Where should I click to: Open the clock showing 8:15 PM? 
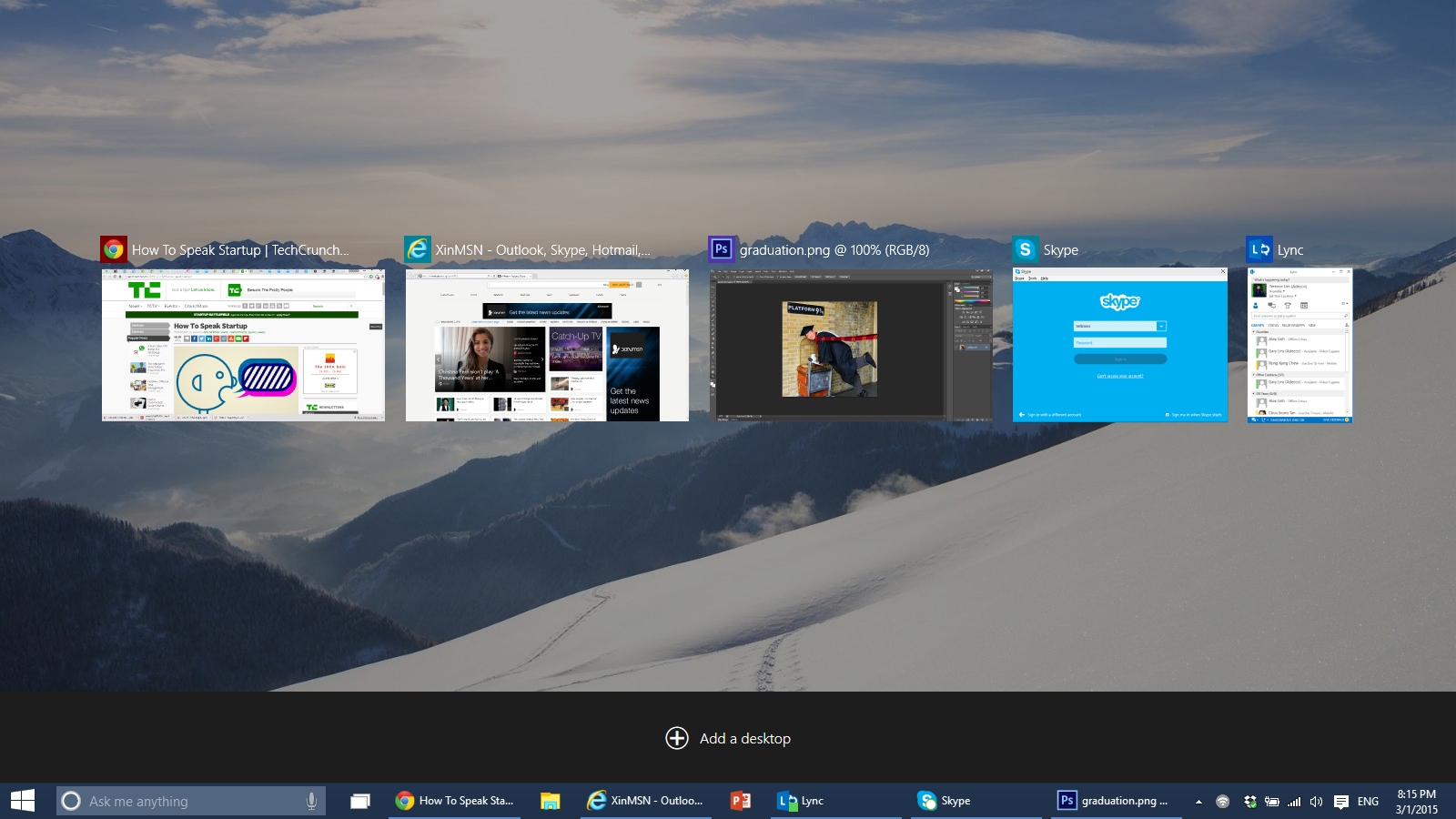(1417, 802)
